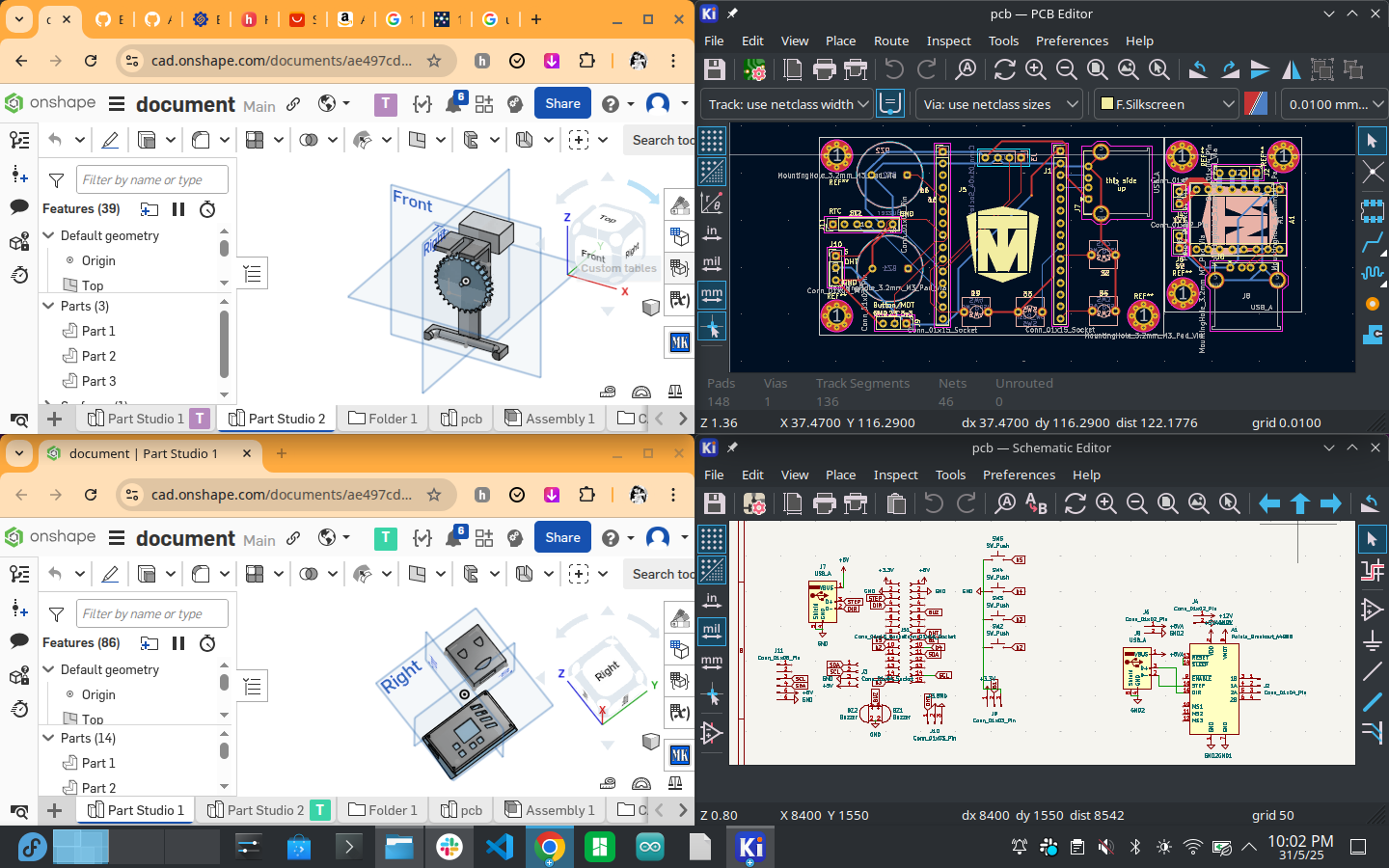Switch PCB Editor units to millimeters
1389x868 pixels.
pyautogui.click(x=712, y=294)
